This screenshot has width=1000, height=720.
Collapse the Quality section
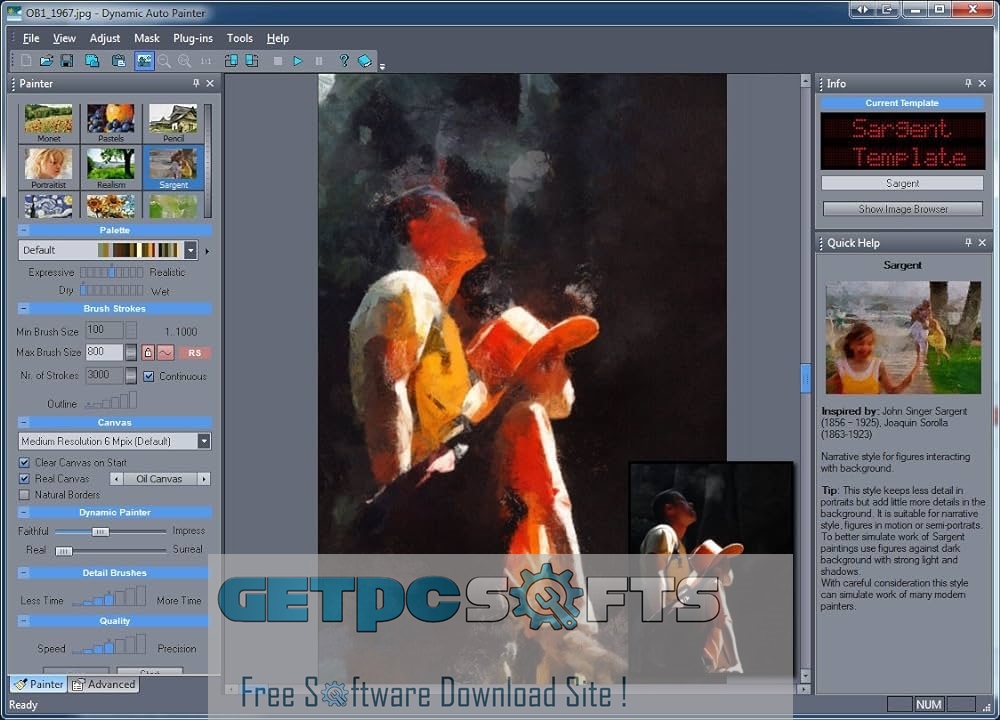[x=24, y=621]
